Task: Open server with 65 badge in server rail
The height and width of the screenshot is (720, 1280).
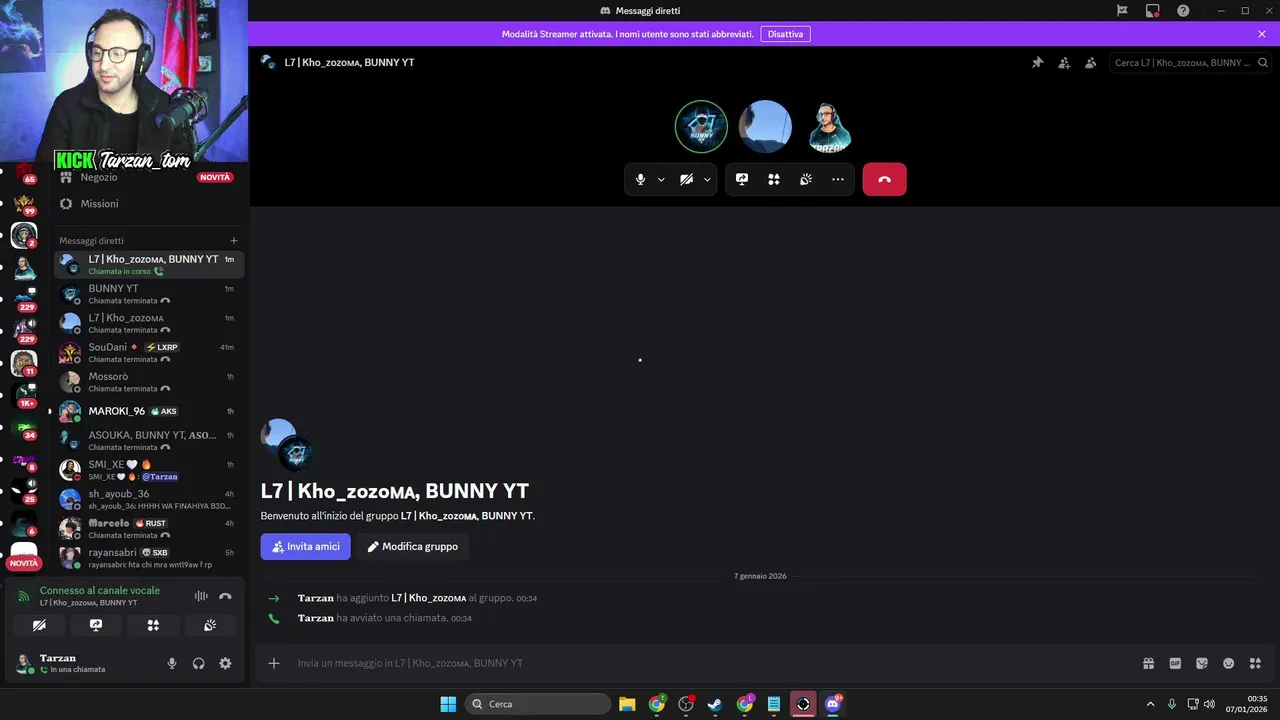Action: (24, 173)
